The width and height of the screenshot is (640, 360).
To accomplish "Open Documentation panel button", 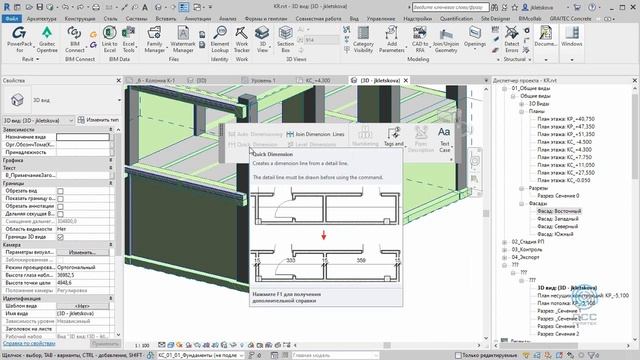I will [x=545, y=37].
